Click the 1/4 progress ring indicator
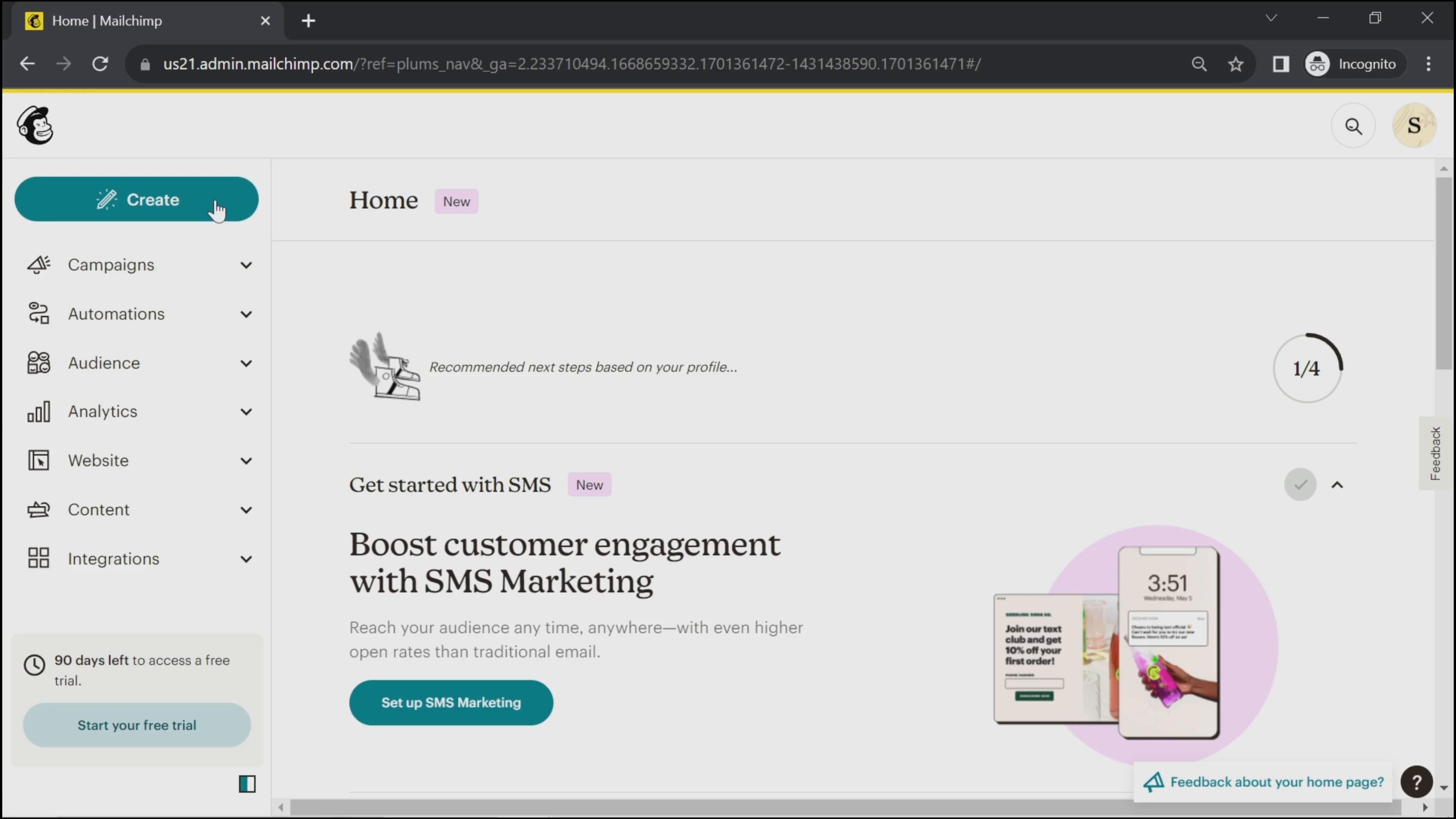 coord(1307,369)
